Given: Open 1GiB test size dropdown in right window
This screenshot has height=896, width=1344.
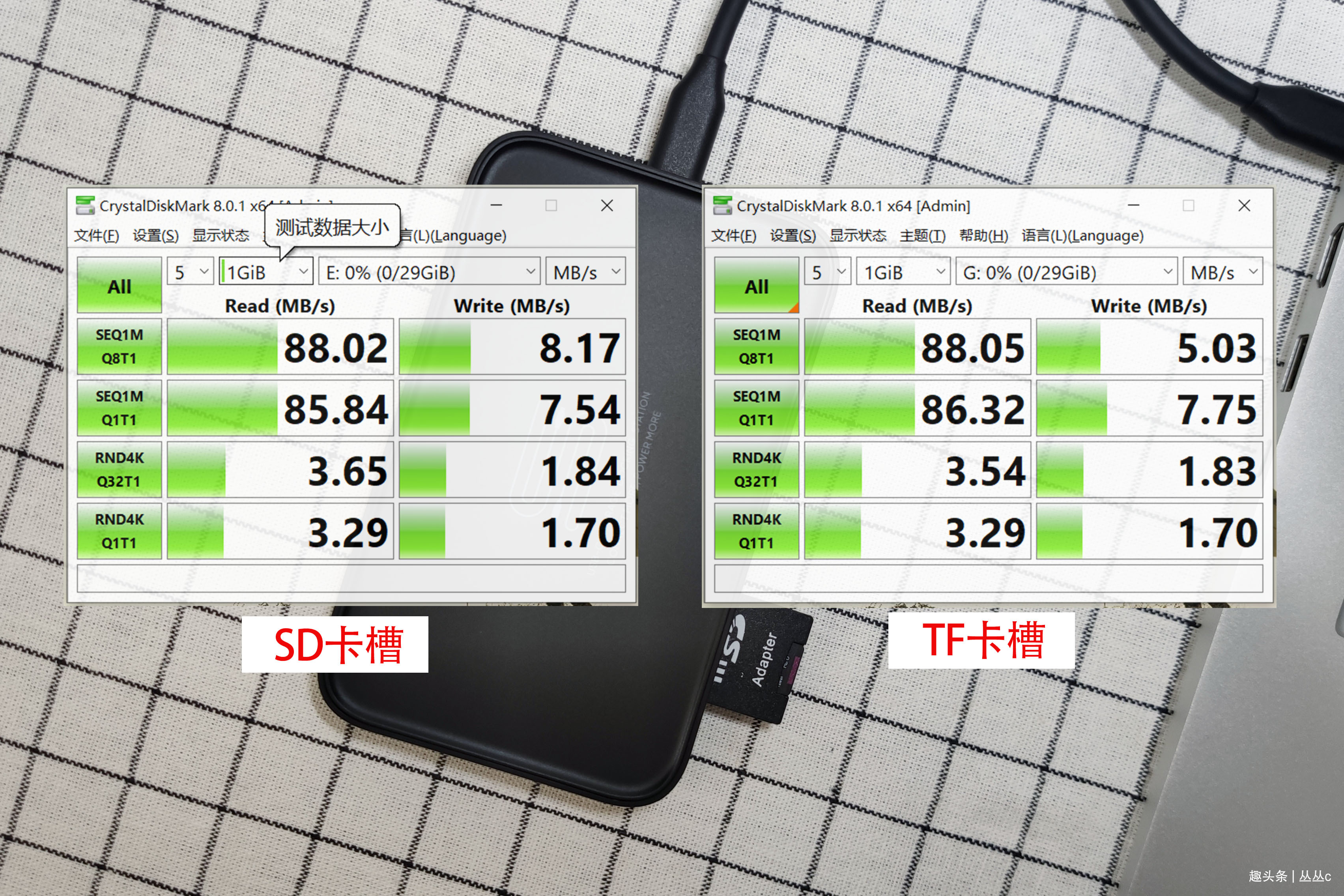Looking at the screenshot, I should point(904,271).
